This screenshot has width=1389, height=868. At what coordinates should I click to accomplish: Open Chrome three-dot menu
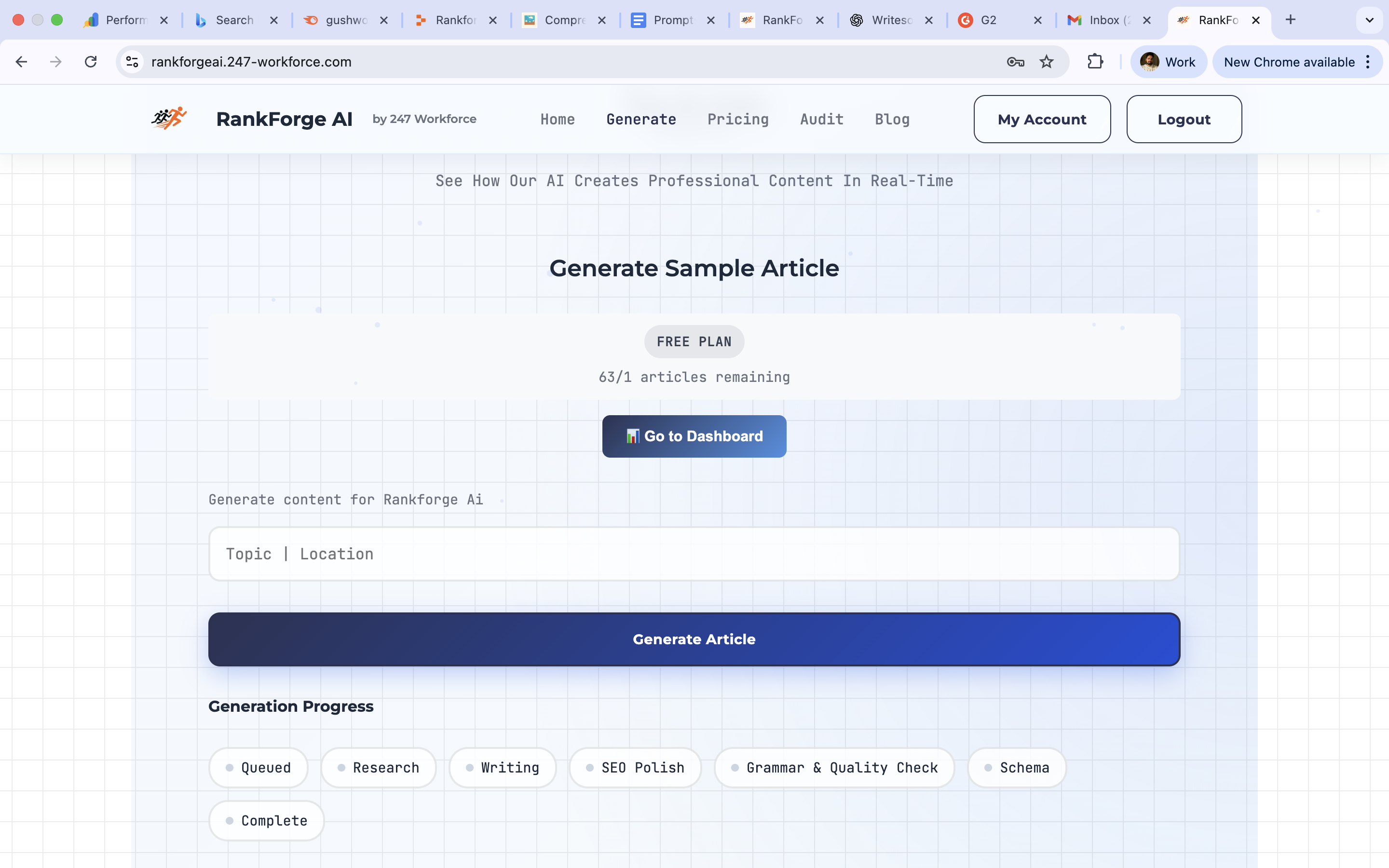[1368, 62]
